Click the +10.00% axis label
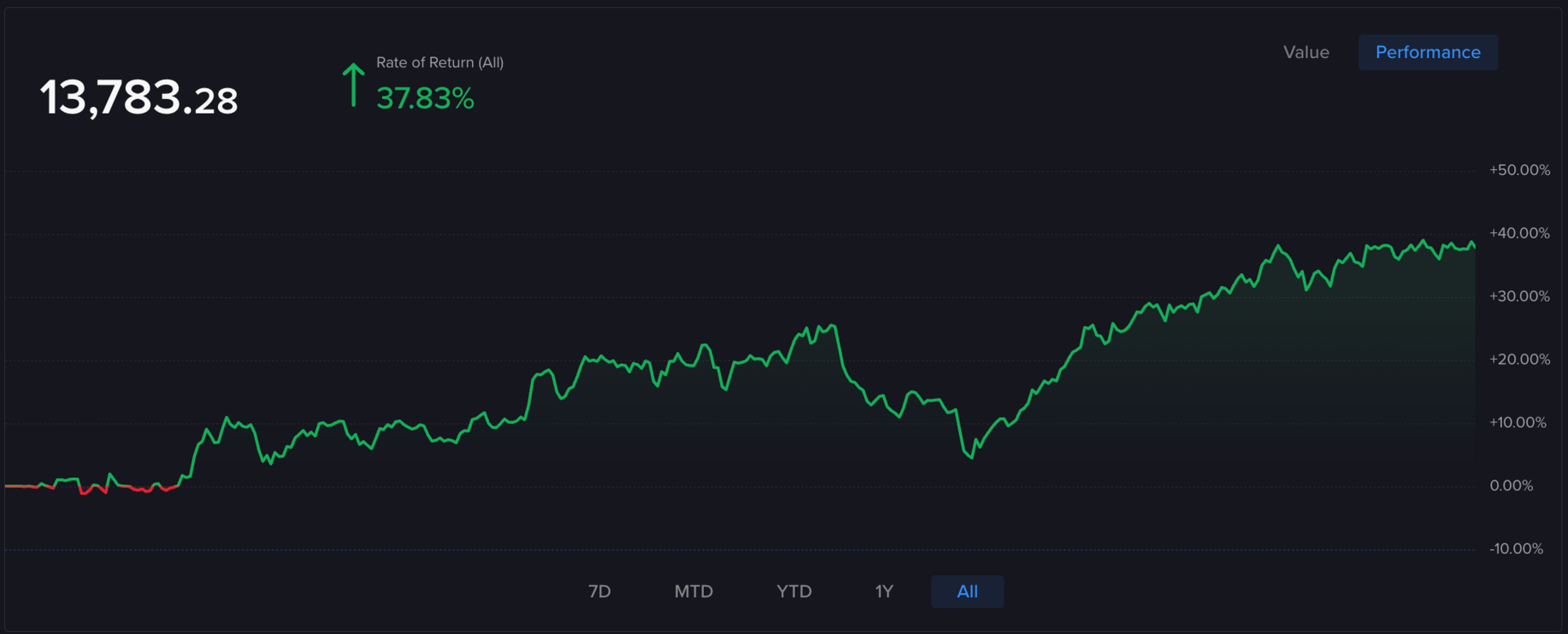Screen dimensions: 1568x634 pyautogui.click(x=1517, y=422)
